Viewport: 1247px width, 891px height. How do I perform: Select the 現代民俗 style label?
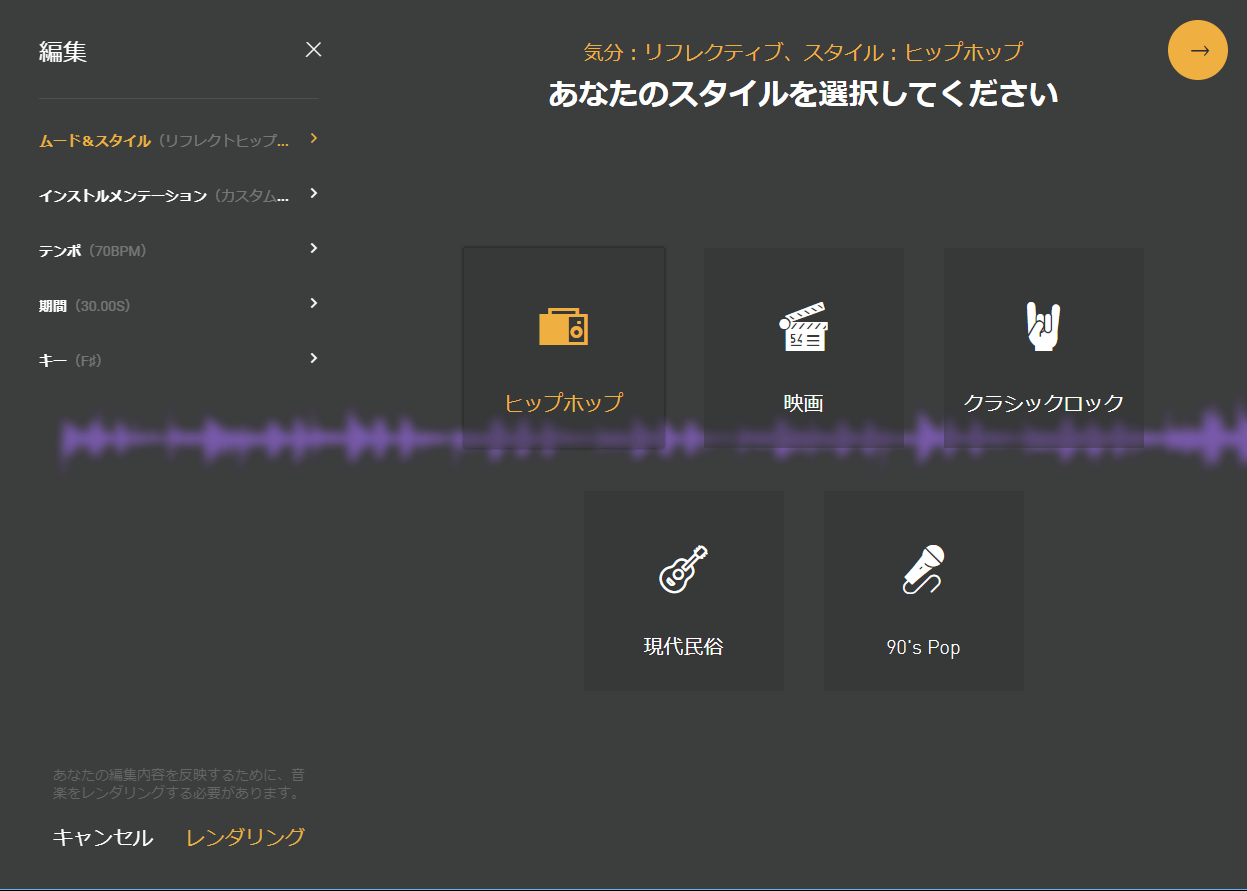click(683, 647)
